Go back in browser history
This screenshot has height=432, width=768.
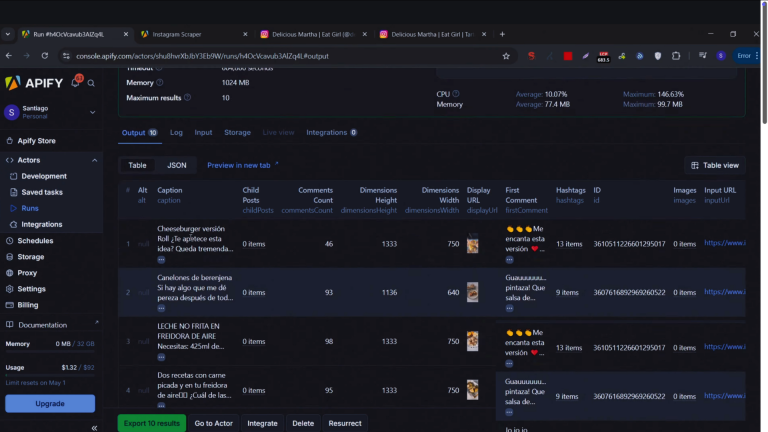(9, 56)
